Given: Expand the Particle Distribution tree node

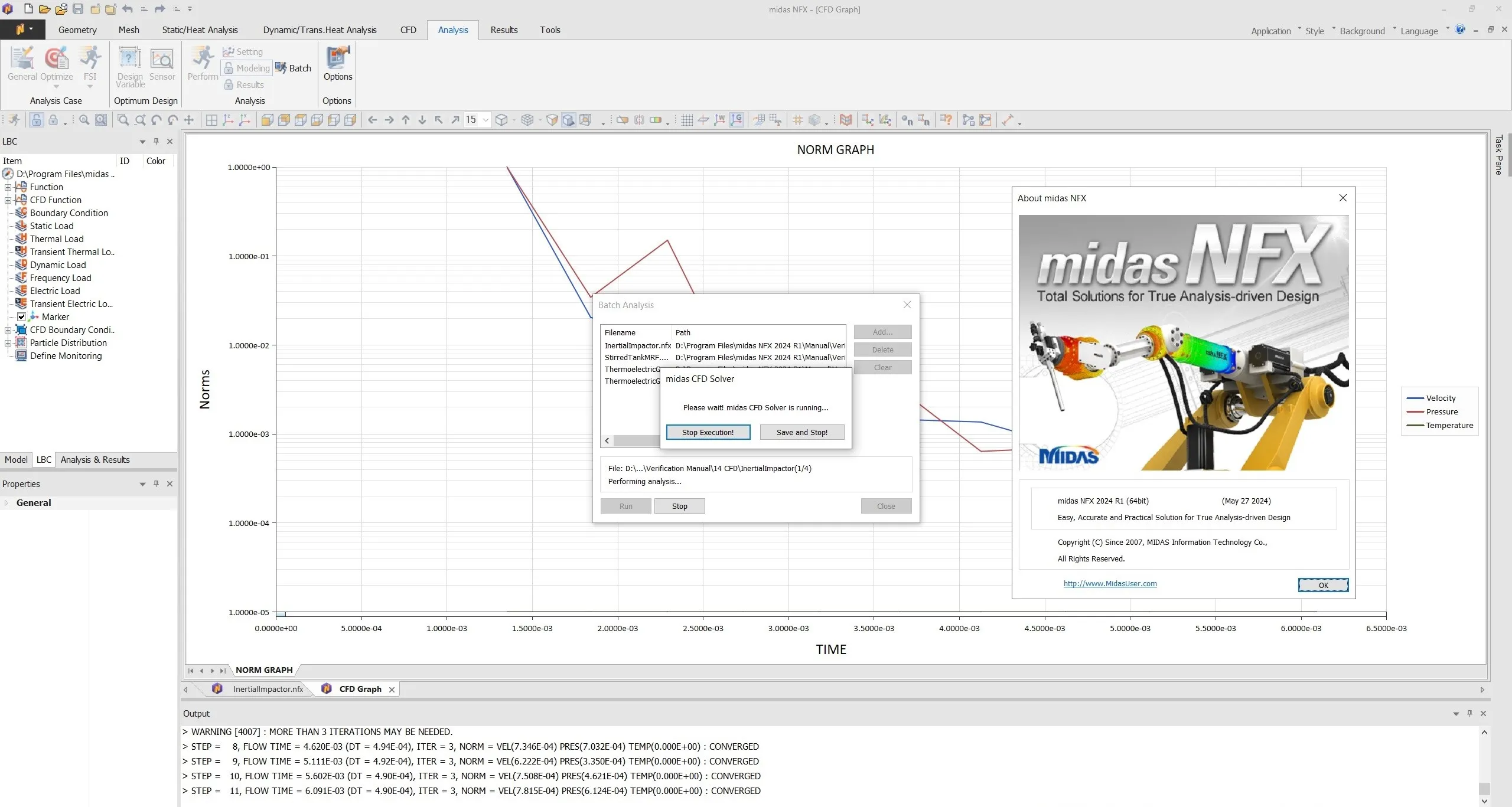Looking at the screenshot, I should pyautogui.click(x=8, y=343).
